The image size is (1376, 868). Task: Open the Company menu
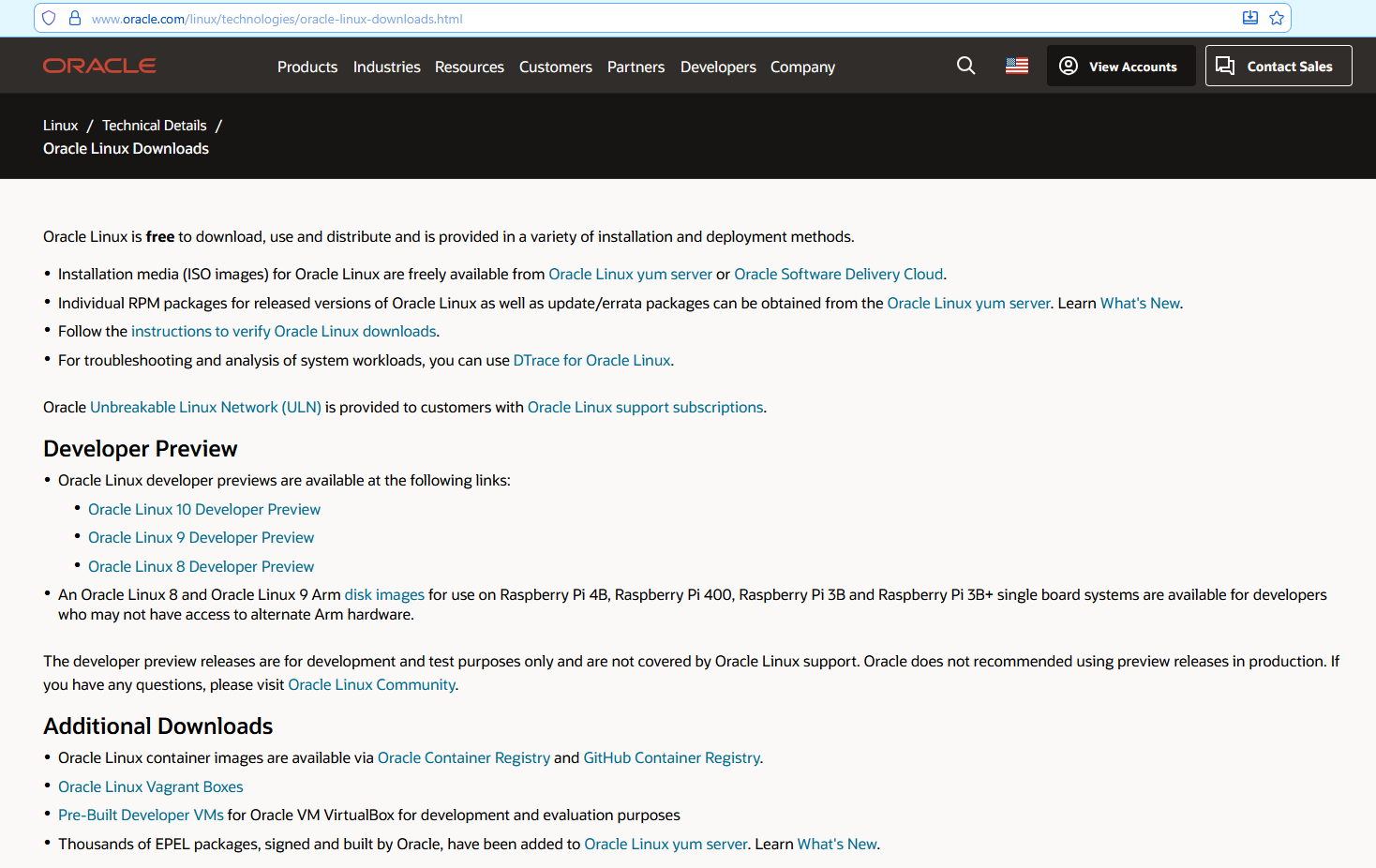[x=802, y=67]
